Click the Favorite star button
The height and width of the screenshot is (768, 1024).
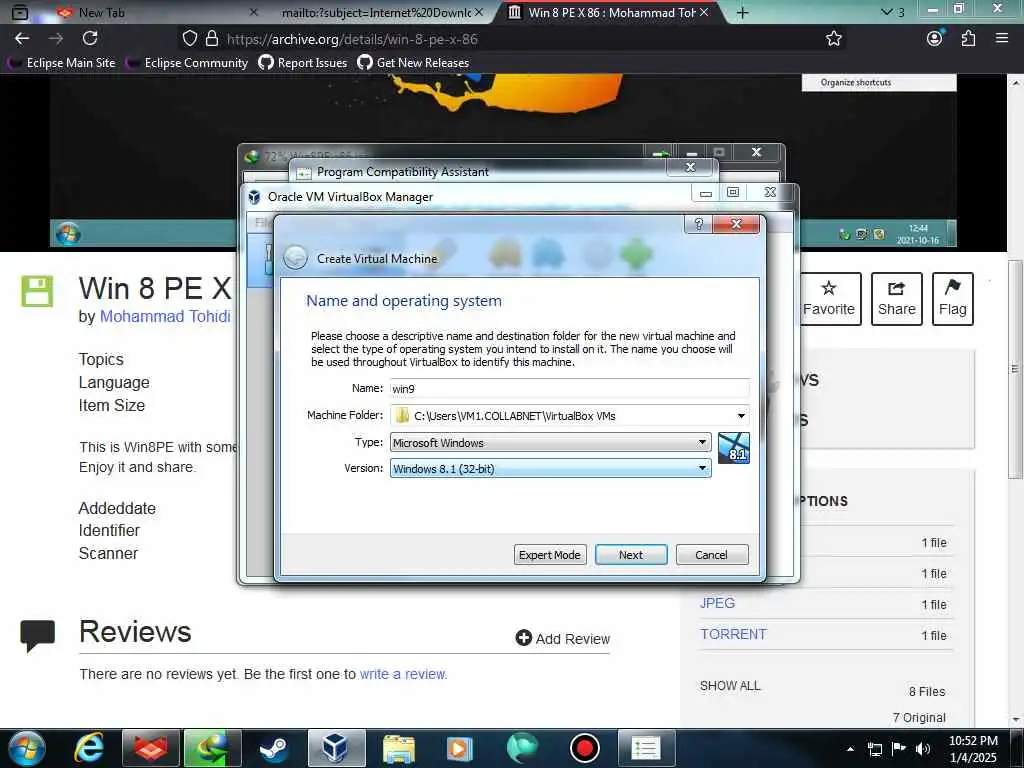tap(829, 298)
